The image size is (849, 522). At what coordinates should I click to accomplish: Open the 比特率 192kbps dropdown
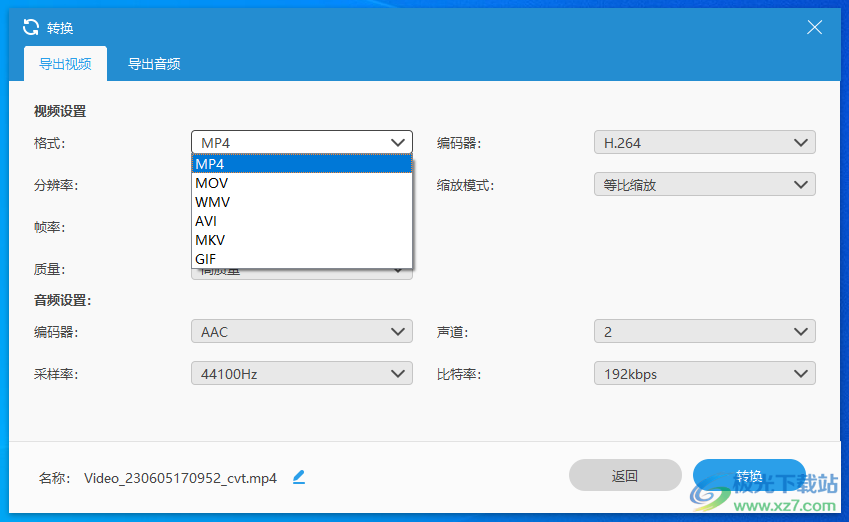pos(704,374)
